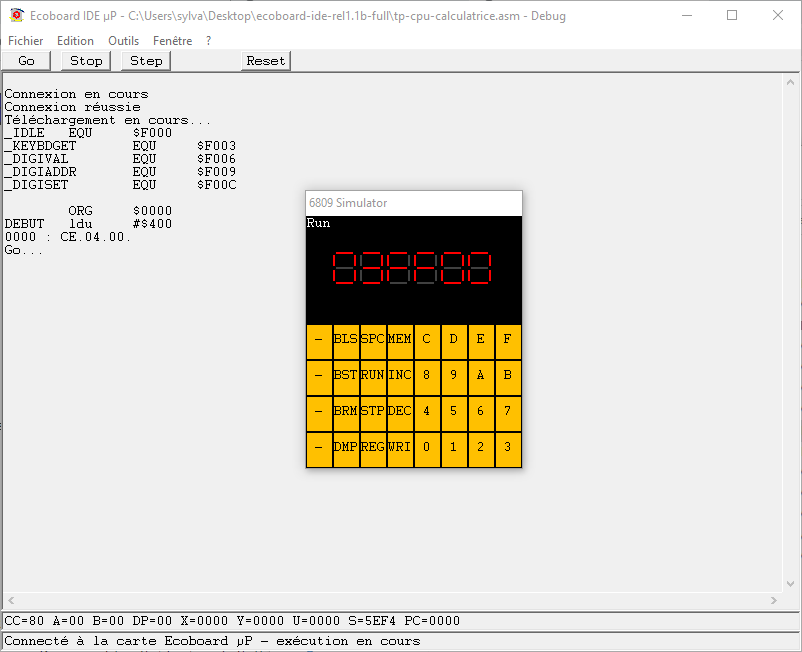This screenshot has height=652, width=802.
Task: Open the Fichier menu
Action: 26,41
